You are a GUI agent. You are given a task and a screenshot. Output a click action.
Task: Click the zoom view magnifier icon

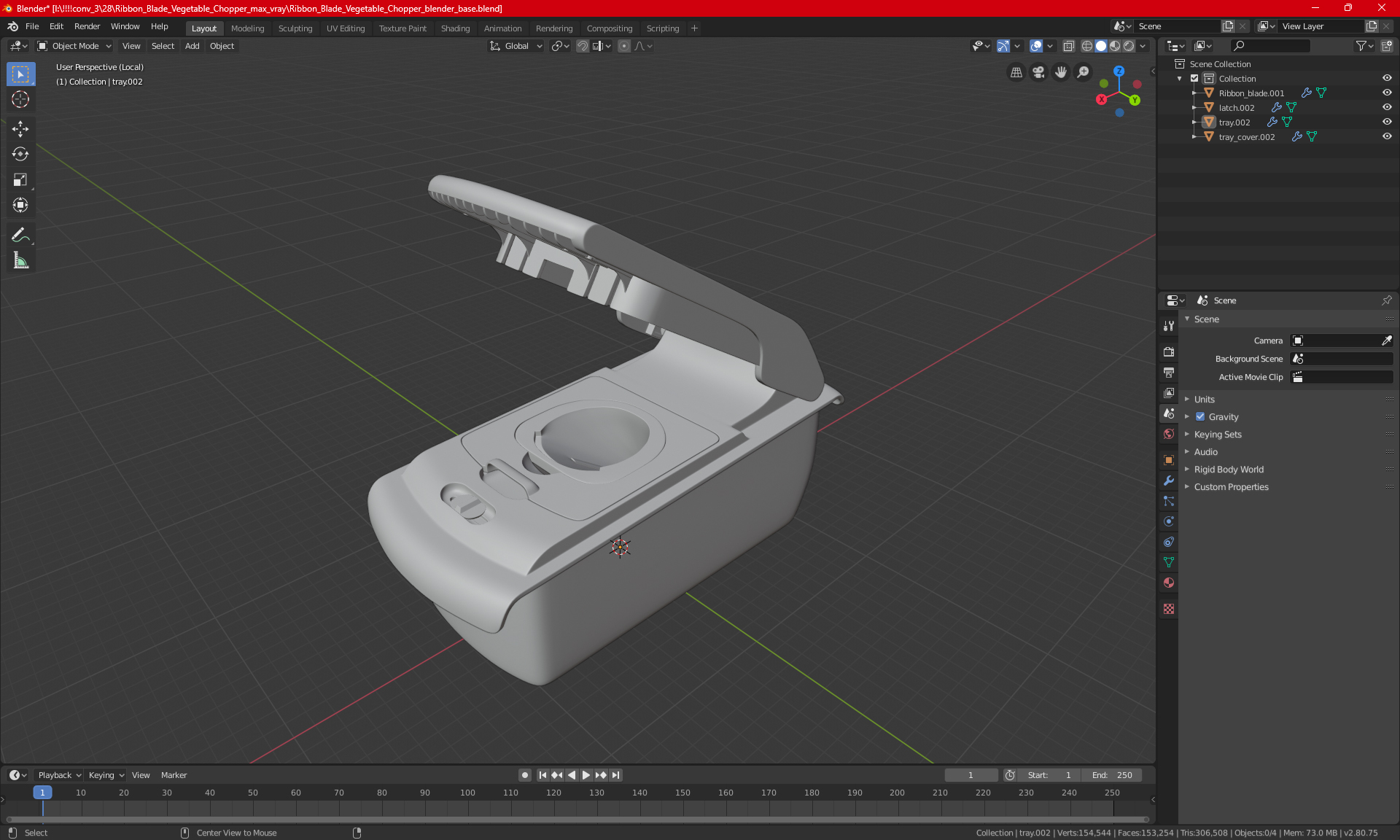coord(1084,72)
